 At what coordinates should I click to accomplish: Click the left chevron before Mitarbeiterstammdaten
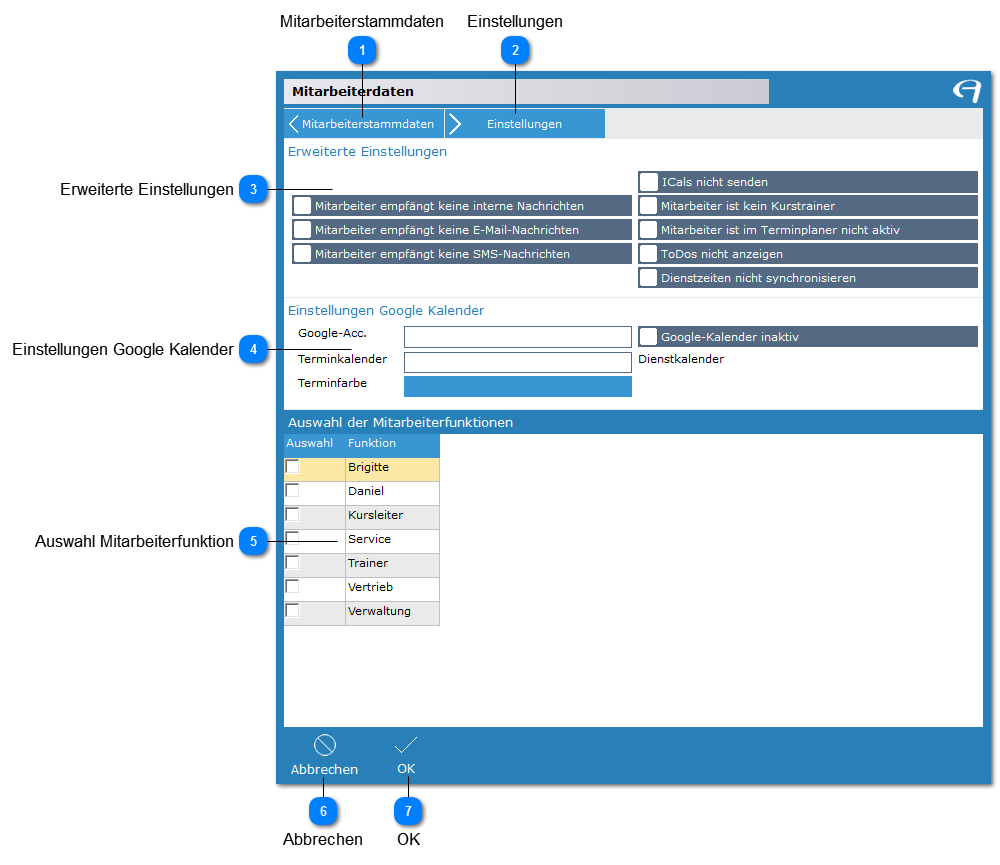[x=293, y=124]
